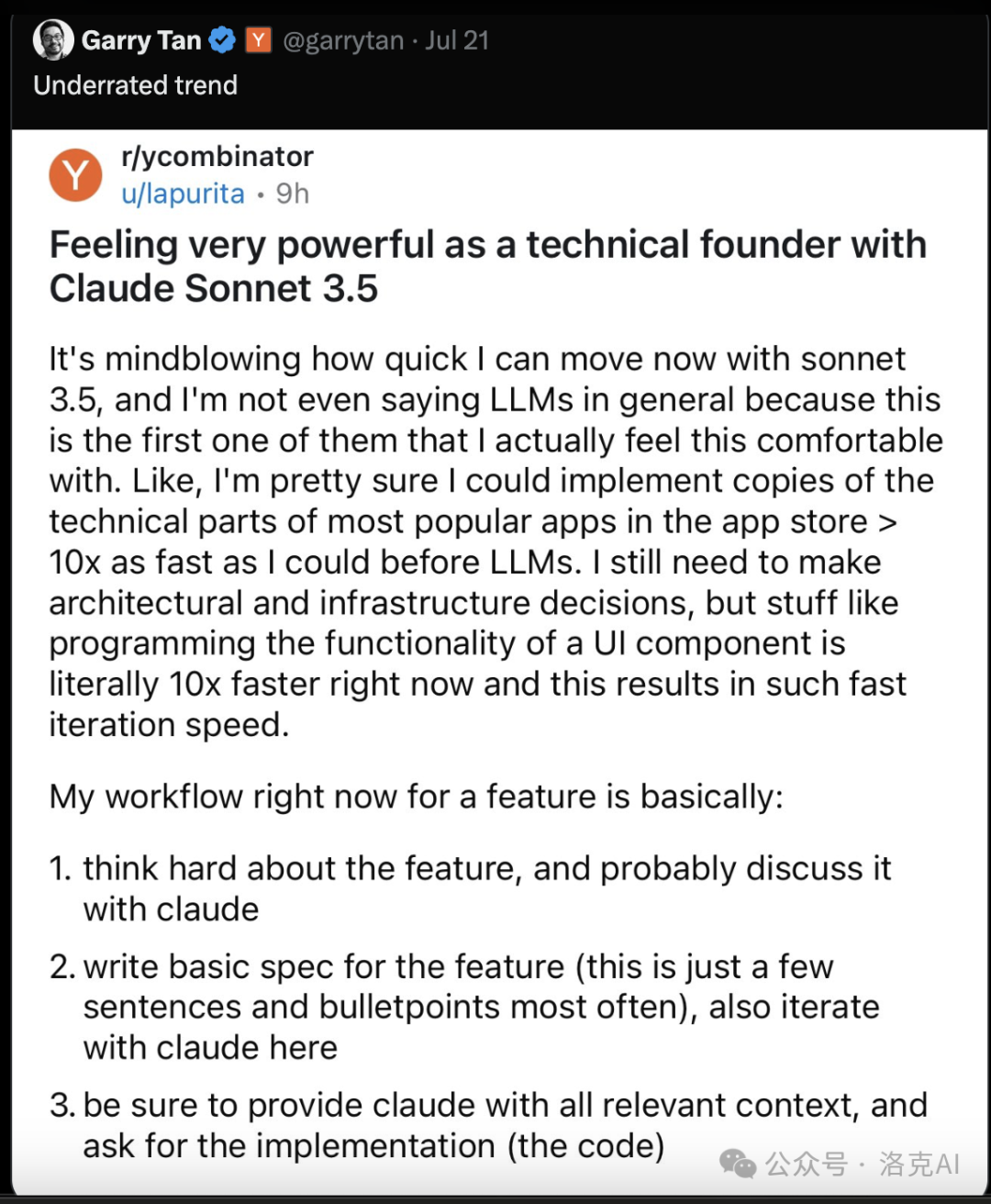
Task: Visit the r/ycombinator subreddit name
Action: click(x=217, y=156)
